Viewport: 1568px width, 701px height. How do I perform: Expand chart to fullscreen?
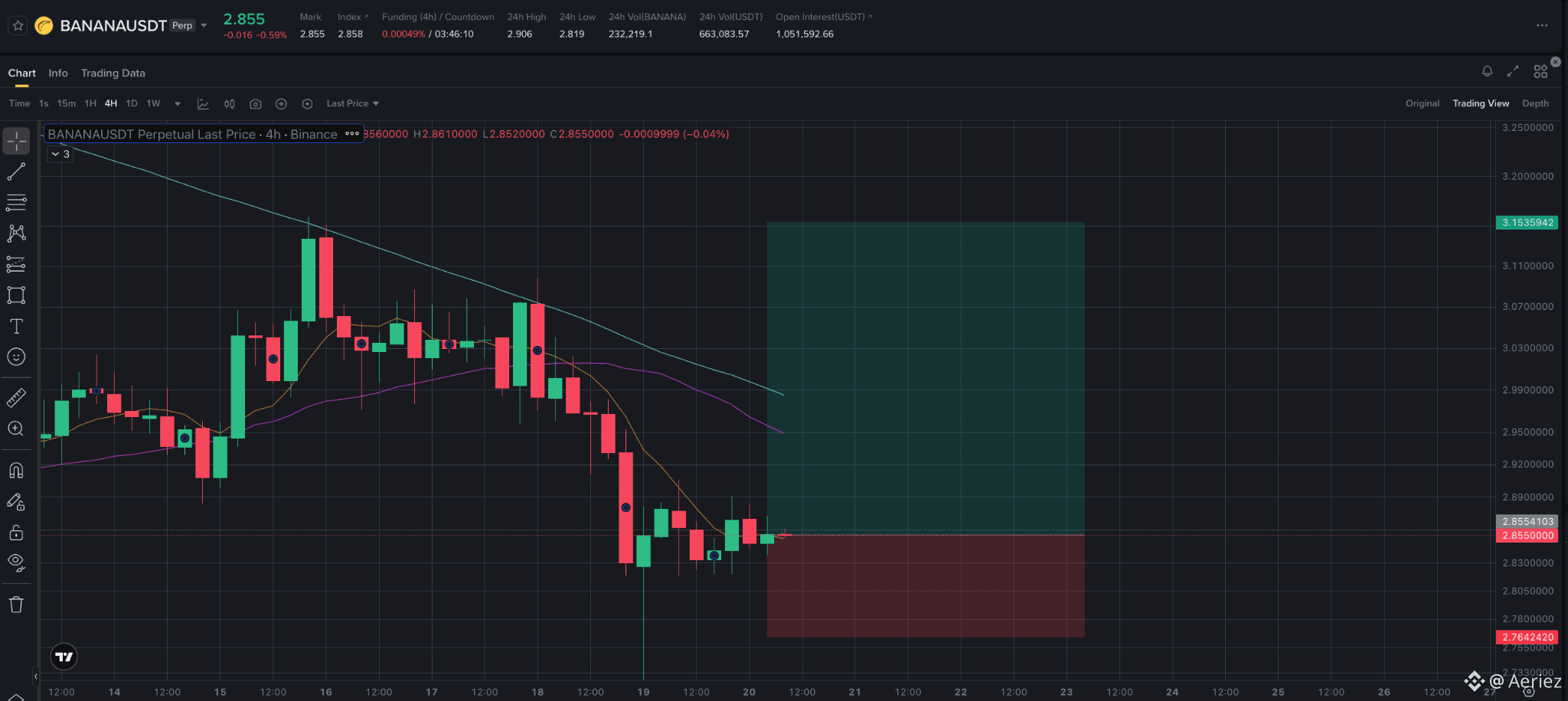pyautogui.click(x=1513, y=71)
